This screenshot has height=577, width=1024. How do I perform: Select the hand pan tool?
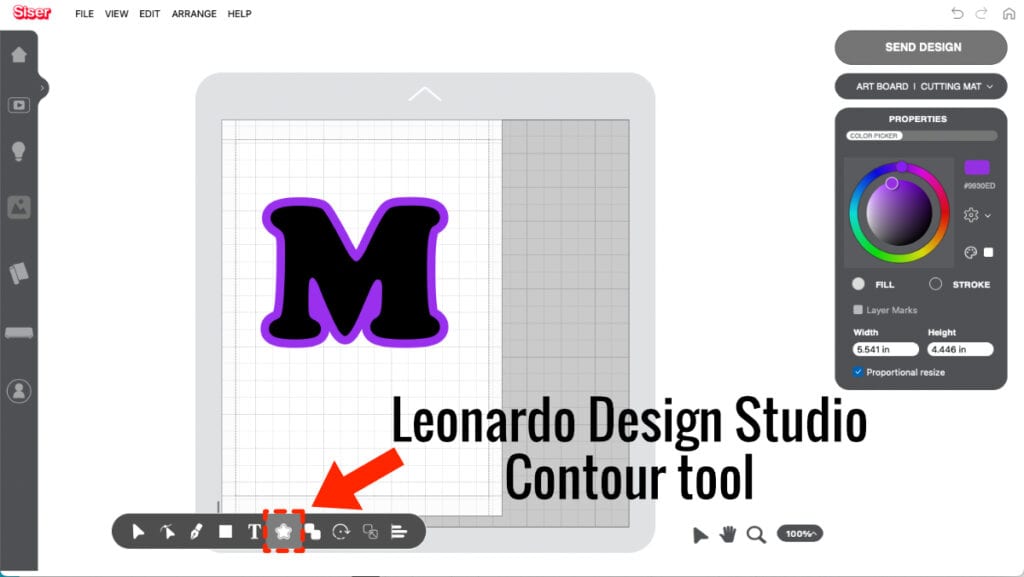tap(728, 534)
